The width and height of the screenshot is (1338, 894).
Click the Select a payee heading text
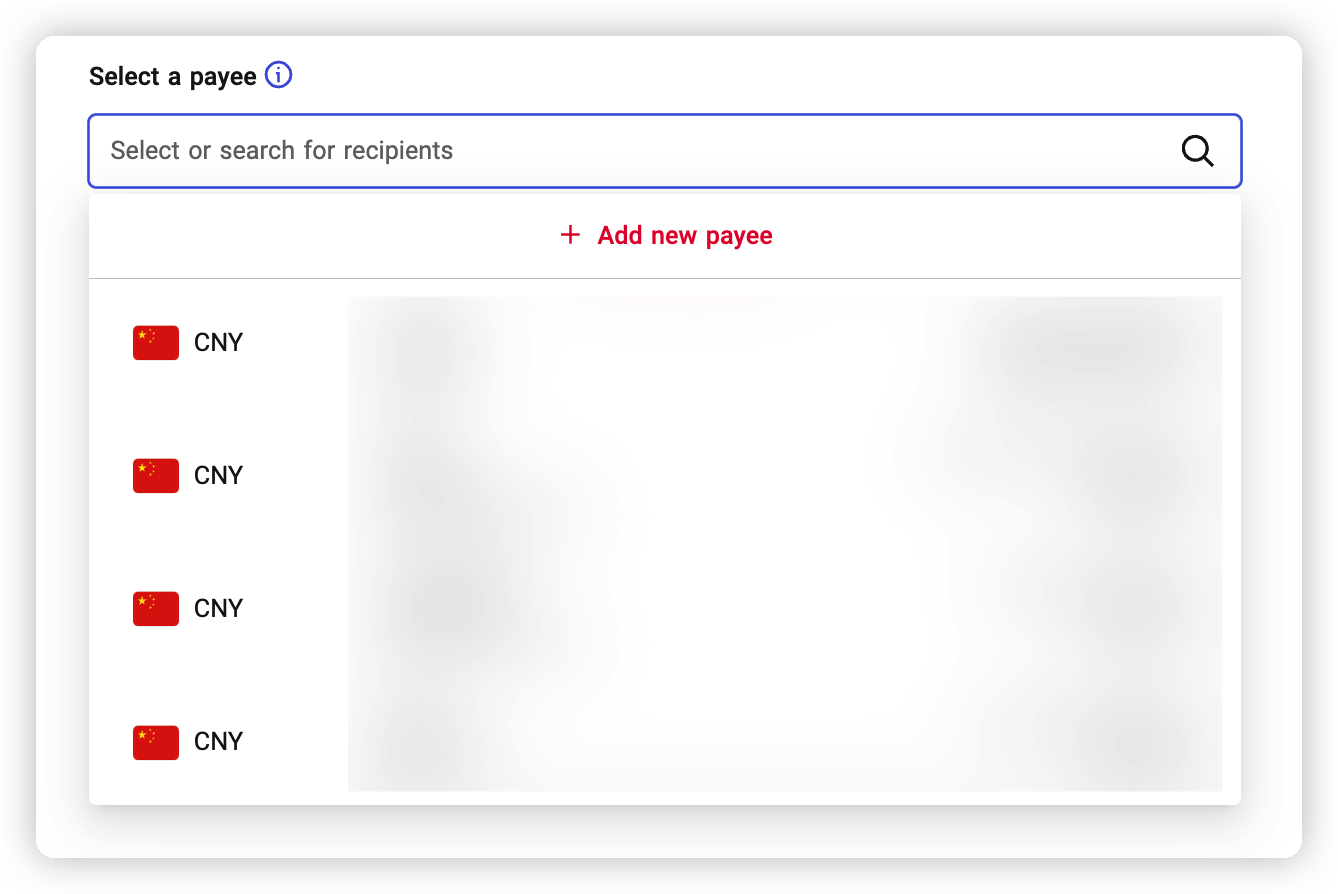[x=172, y=77]
